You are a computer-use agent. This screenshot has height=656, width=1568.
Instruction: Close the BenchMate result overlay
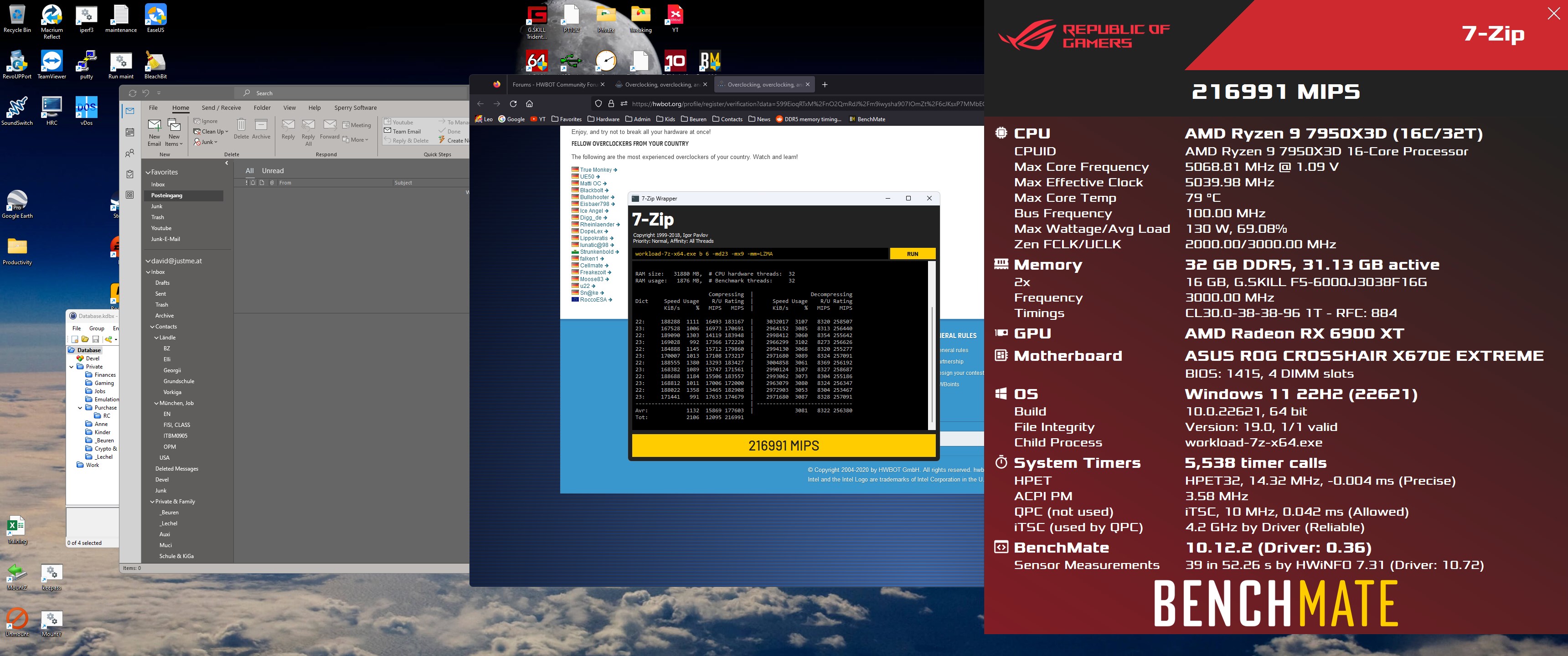1553,13
